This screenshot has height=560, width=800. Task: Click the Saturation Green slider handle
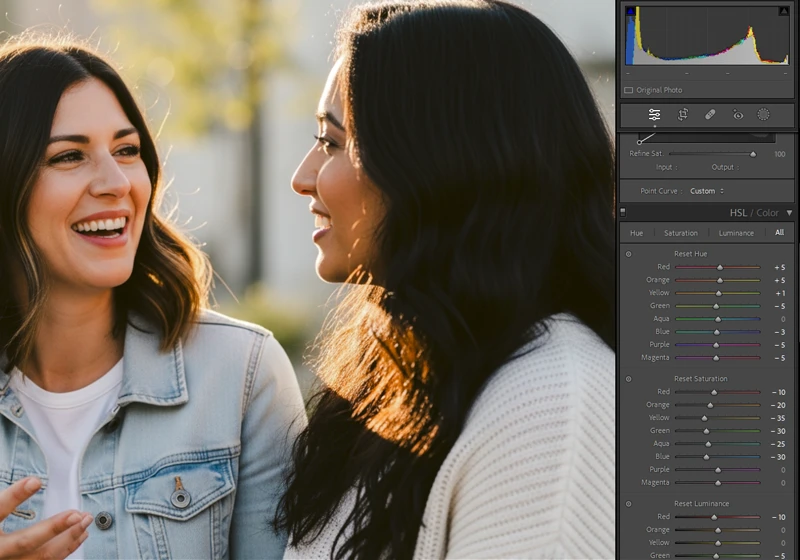[x=706, y=431]
